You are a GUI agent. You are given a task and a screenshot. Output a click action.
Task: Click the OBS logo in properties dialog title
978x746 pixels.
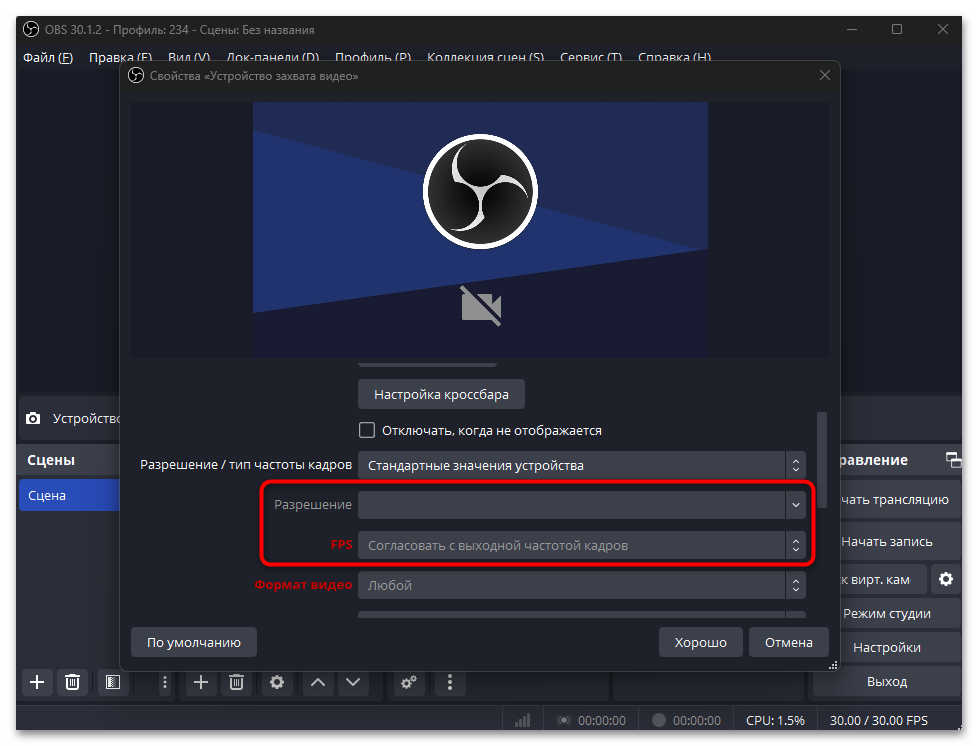click(x=136, y=76)
